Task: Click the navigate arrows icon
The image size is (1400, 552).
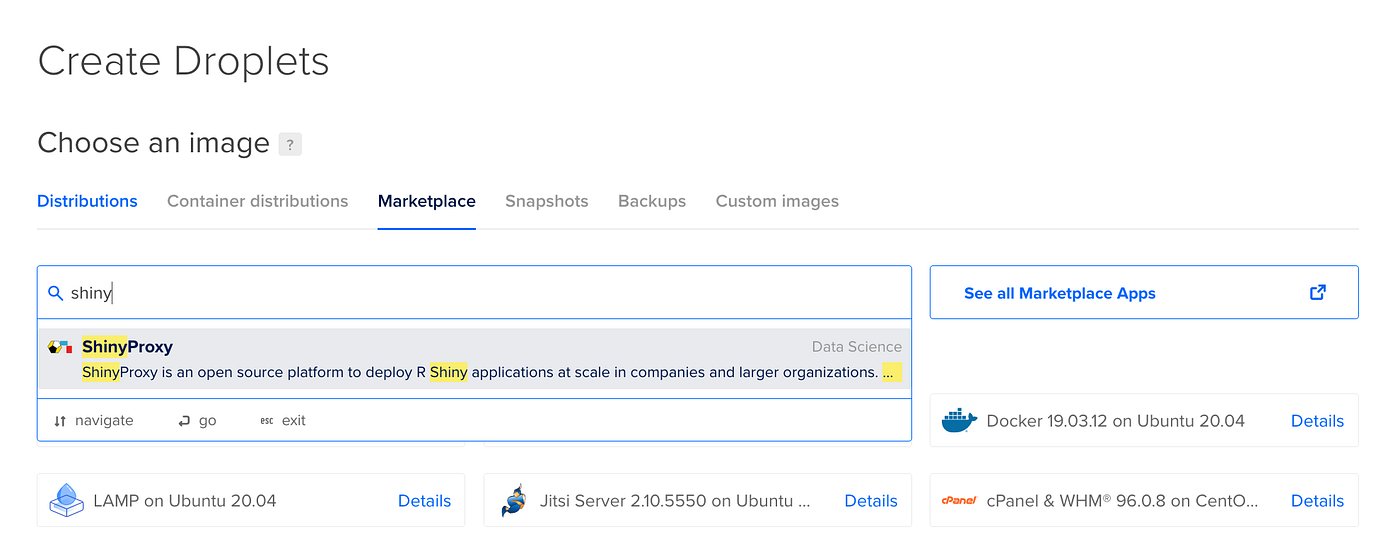Action: click(x=60, y=421)
